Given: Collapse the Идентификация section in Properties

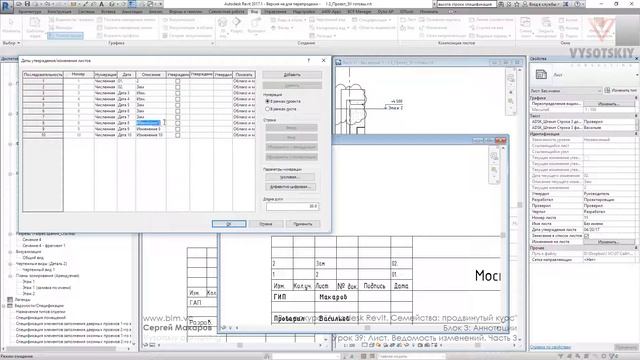Looking at the screenshot, I should [x=636, y=134].
